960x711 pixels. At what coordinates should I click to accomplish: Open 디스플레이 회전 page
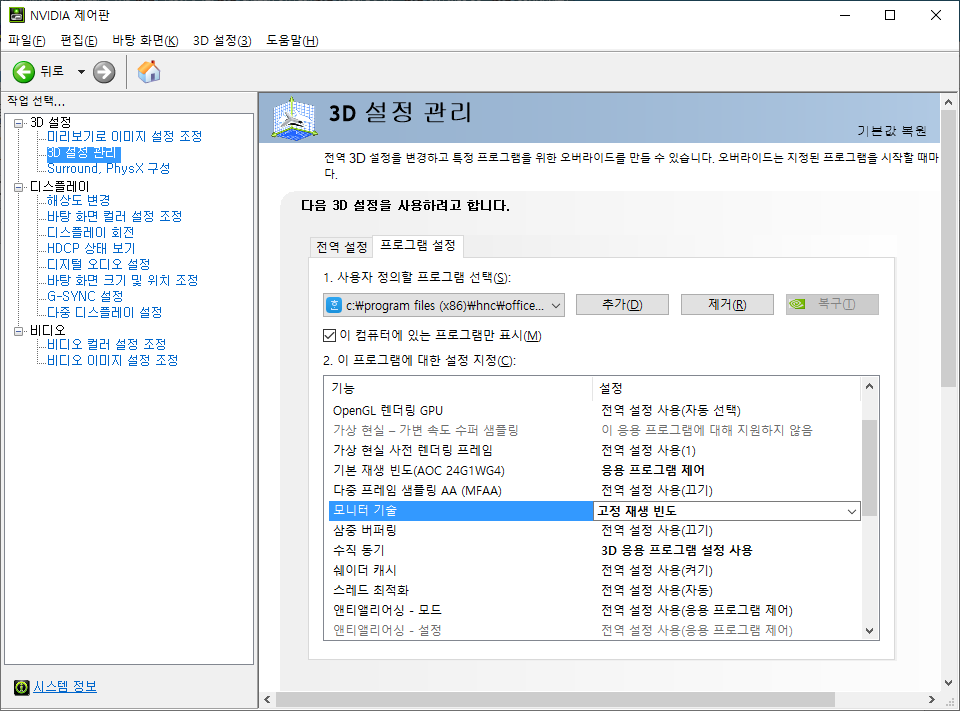(x=91, y=232)
